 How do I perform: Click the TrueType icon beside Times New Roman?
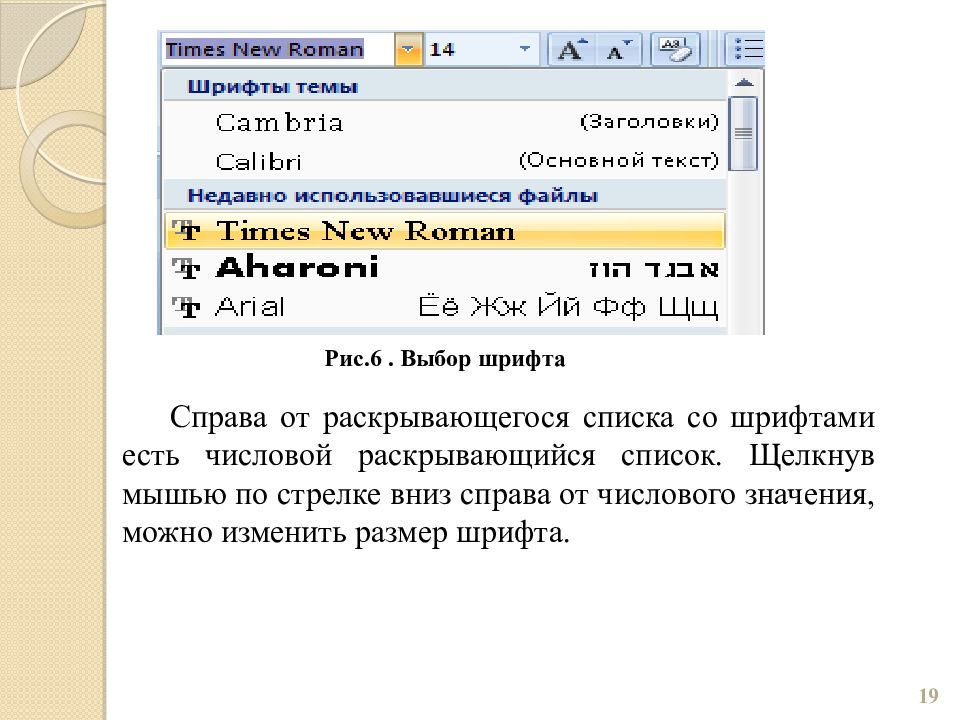click(x=186, y=231)
